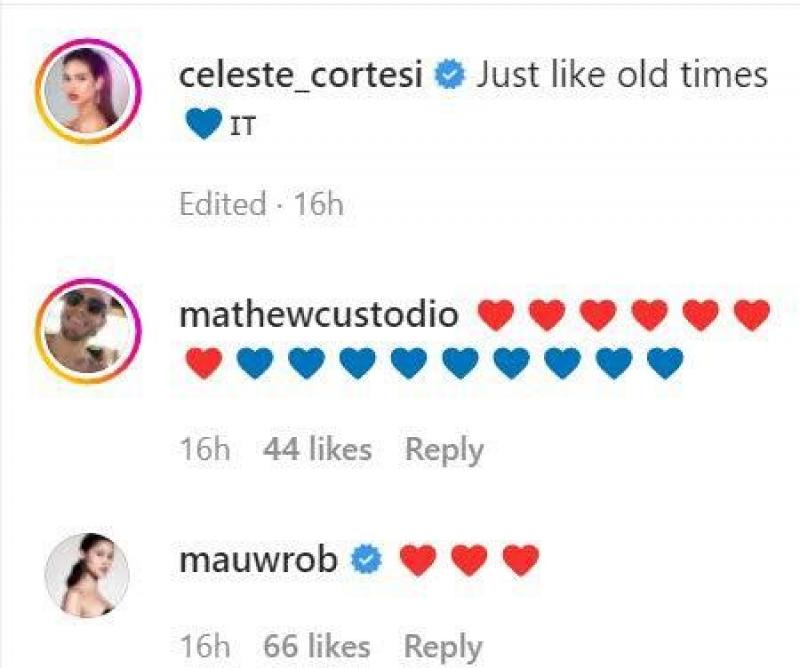Image resolution: width=800 pixels, height=668 pixels.
Task: View the 66 likes on mauwrob's comment
Action: 317,646
